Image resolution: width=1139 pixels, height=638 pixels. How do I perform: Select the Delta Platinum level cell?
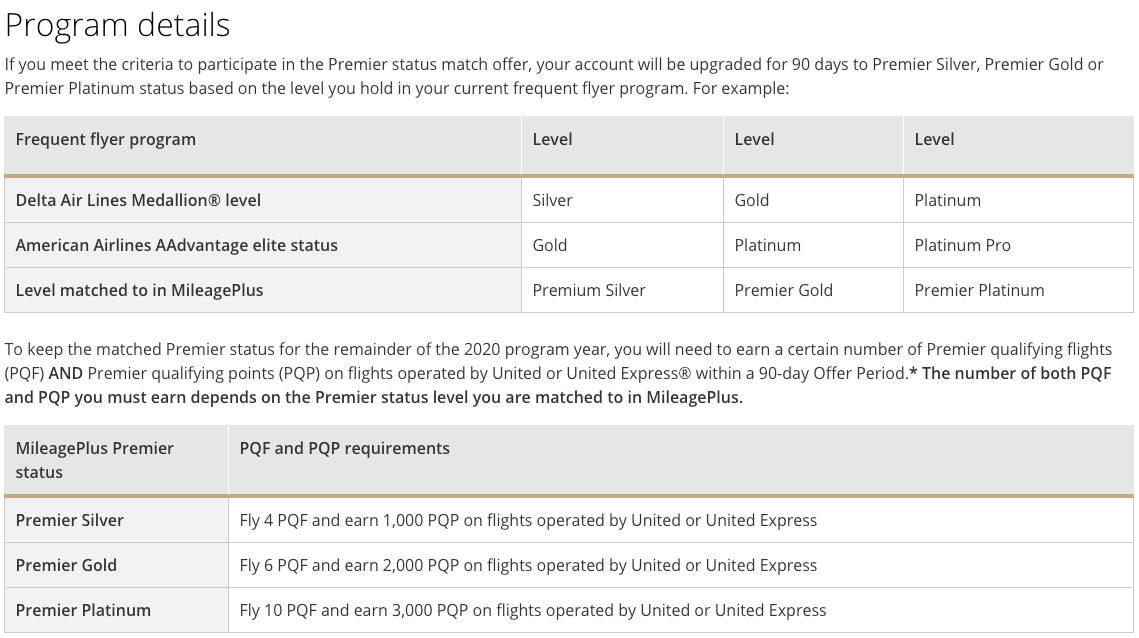[x=1018, y=201]
